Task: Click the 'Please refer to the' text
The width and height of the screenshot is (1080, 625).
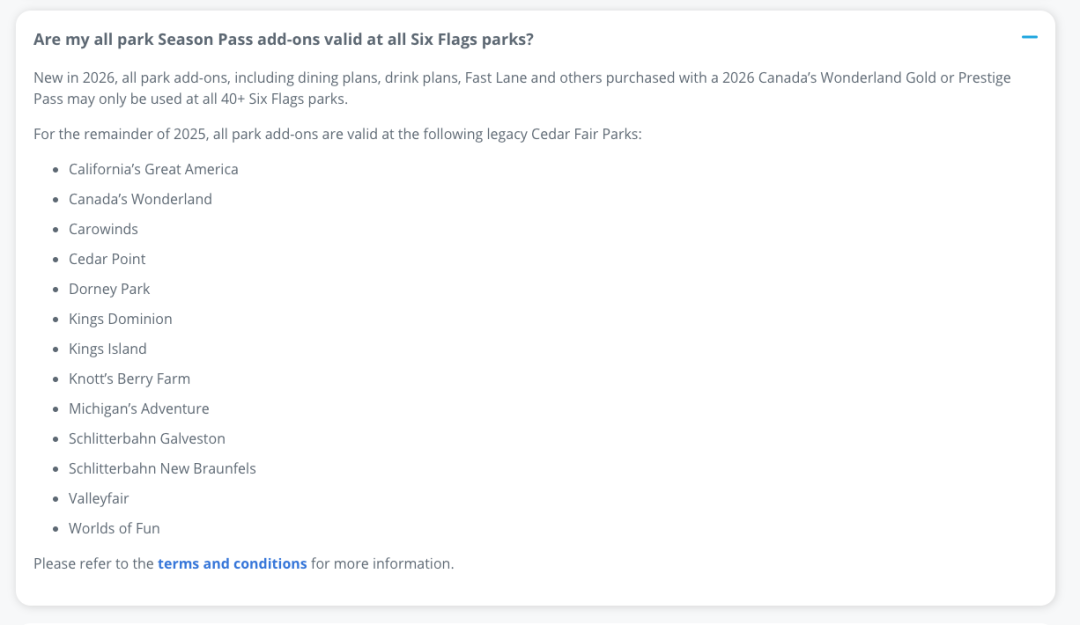Action: [93, 564]
